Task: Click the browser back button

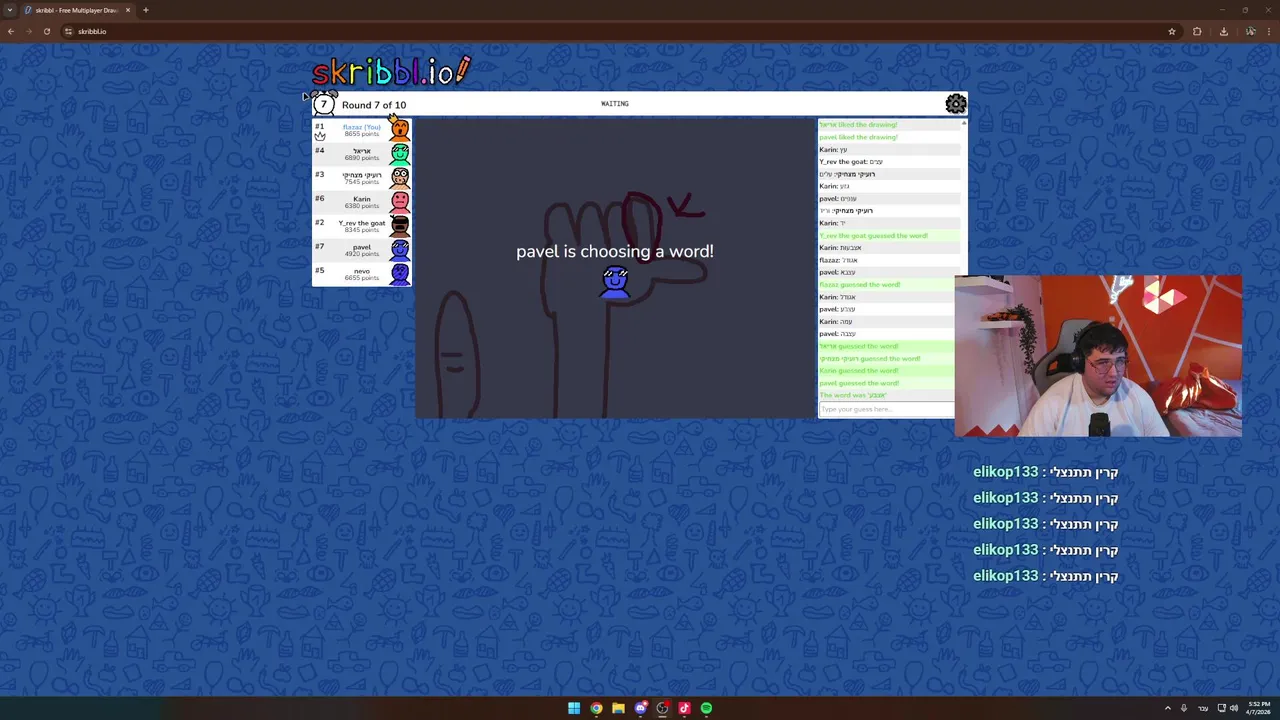Action: click(x=11, y=31)
